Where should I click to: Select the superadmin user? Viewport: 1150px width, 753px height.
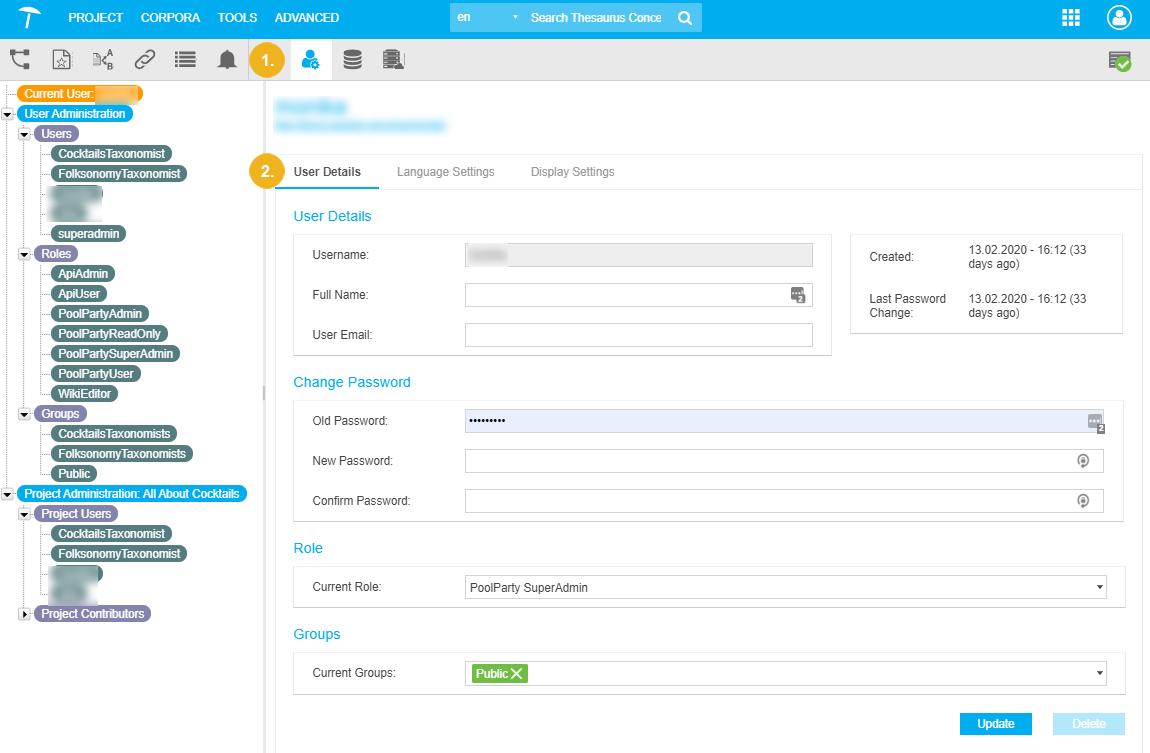89,234
